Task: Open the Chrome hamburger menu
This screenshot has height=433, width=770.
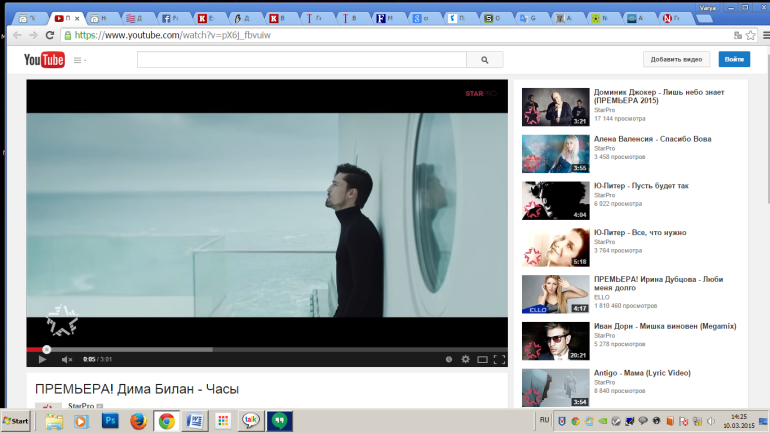Action: point(766,35)
